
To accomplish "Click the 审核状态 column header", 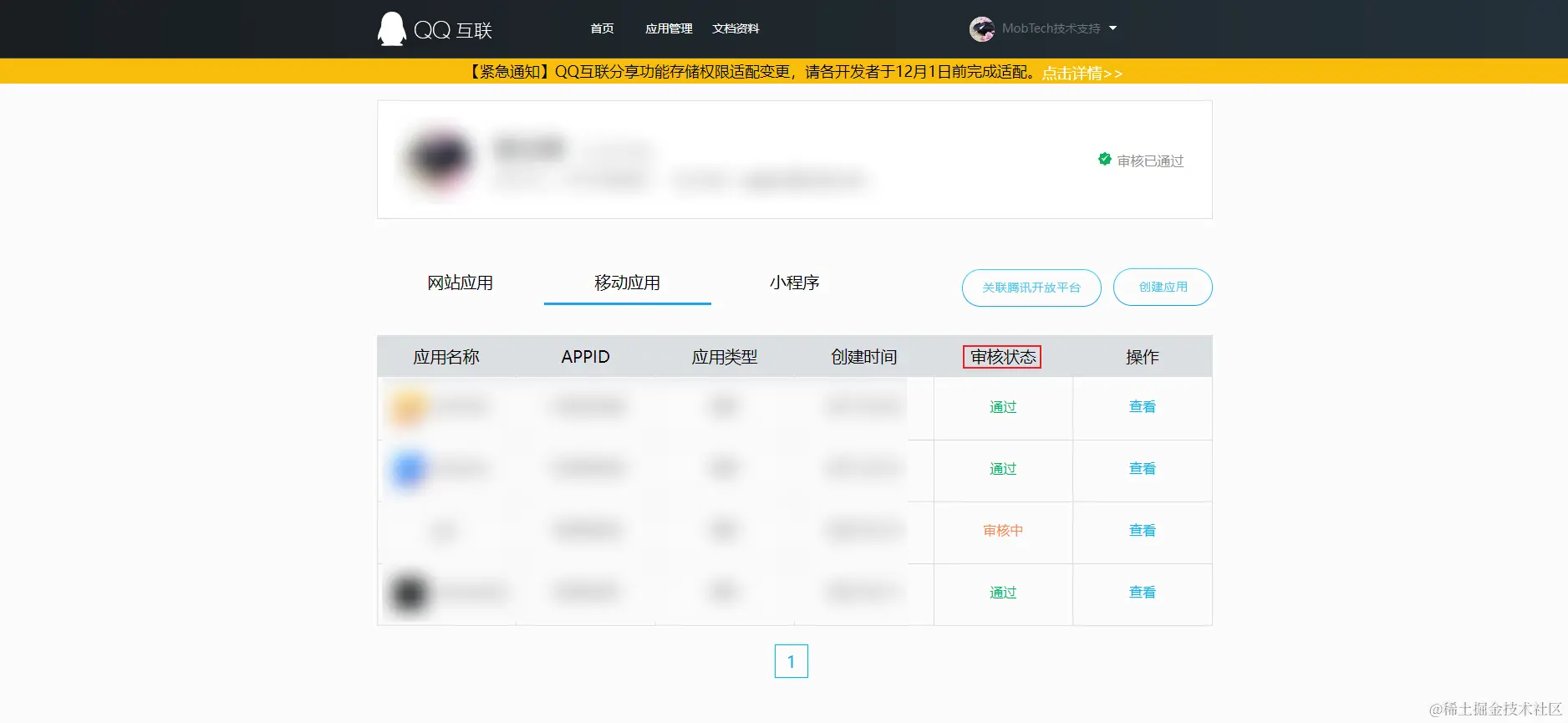I will click(x=1003, y=357).
